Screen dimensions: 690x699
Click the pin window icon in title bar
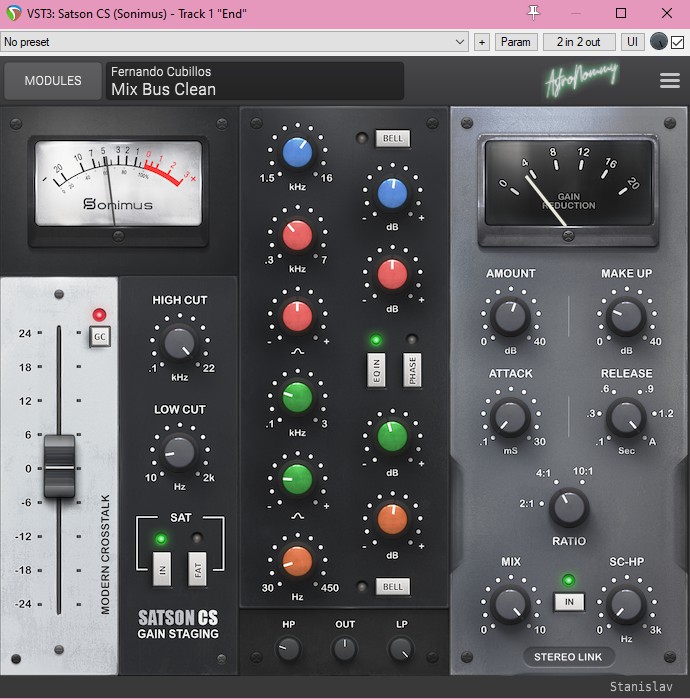(x=533, y=13)
